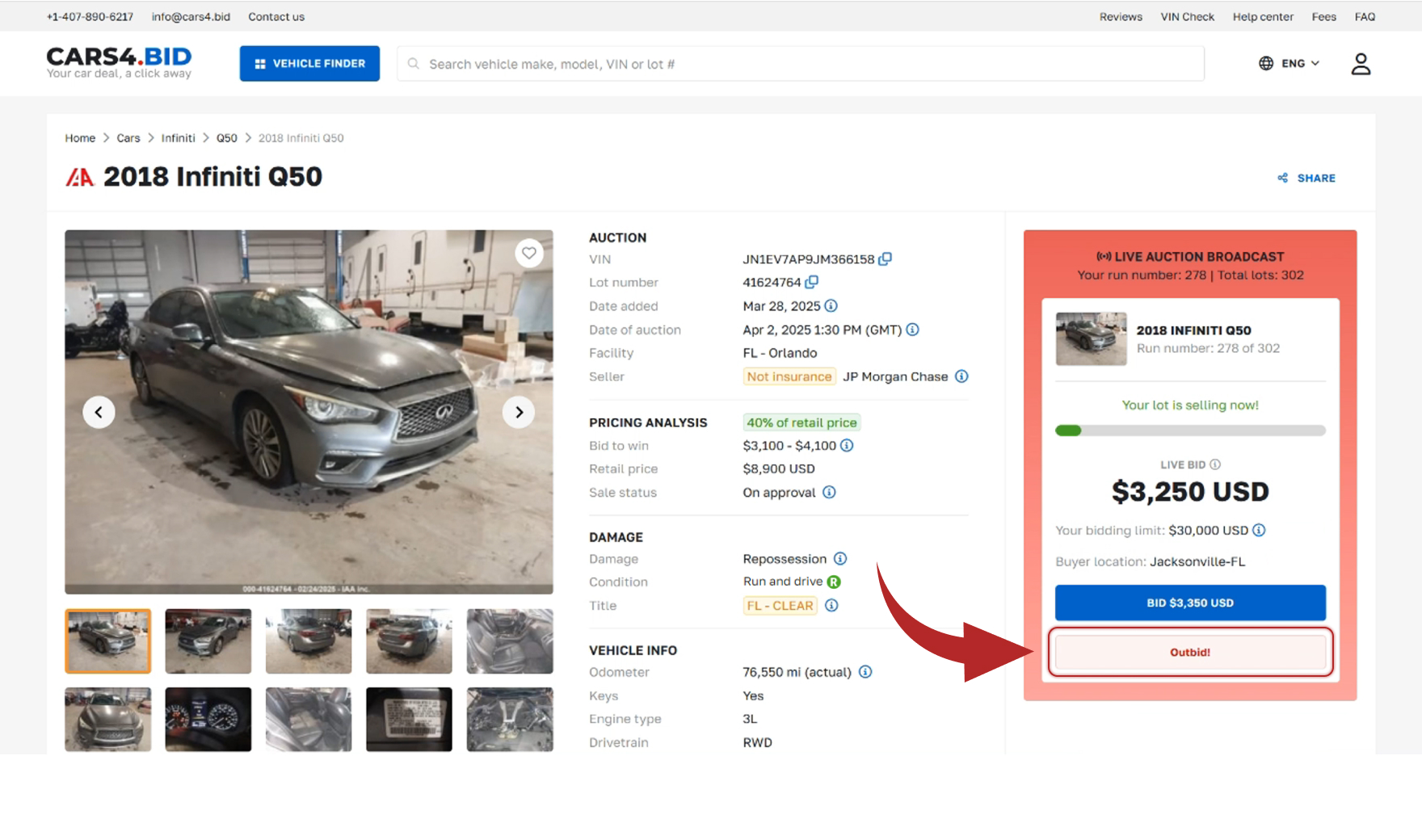This screenshot has height=840, width=1422.
Task: Click the VIN value JN1EV7AP9JM366158
Action: pyautogui.click(x=809, y=259)
